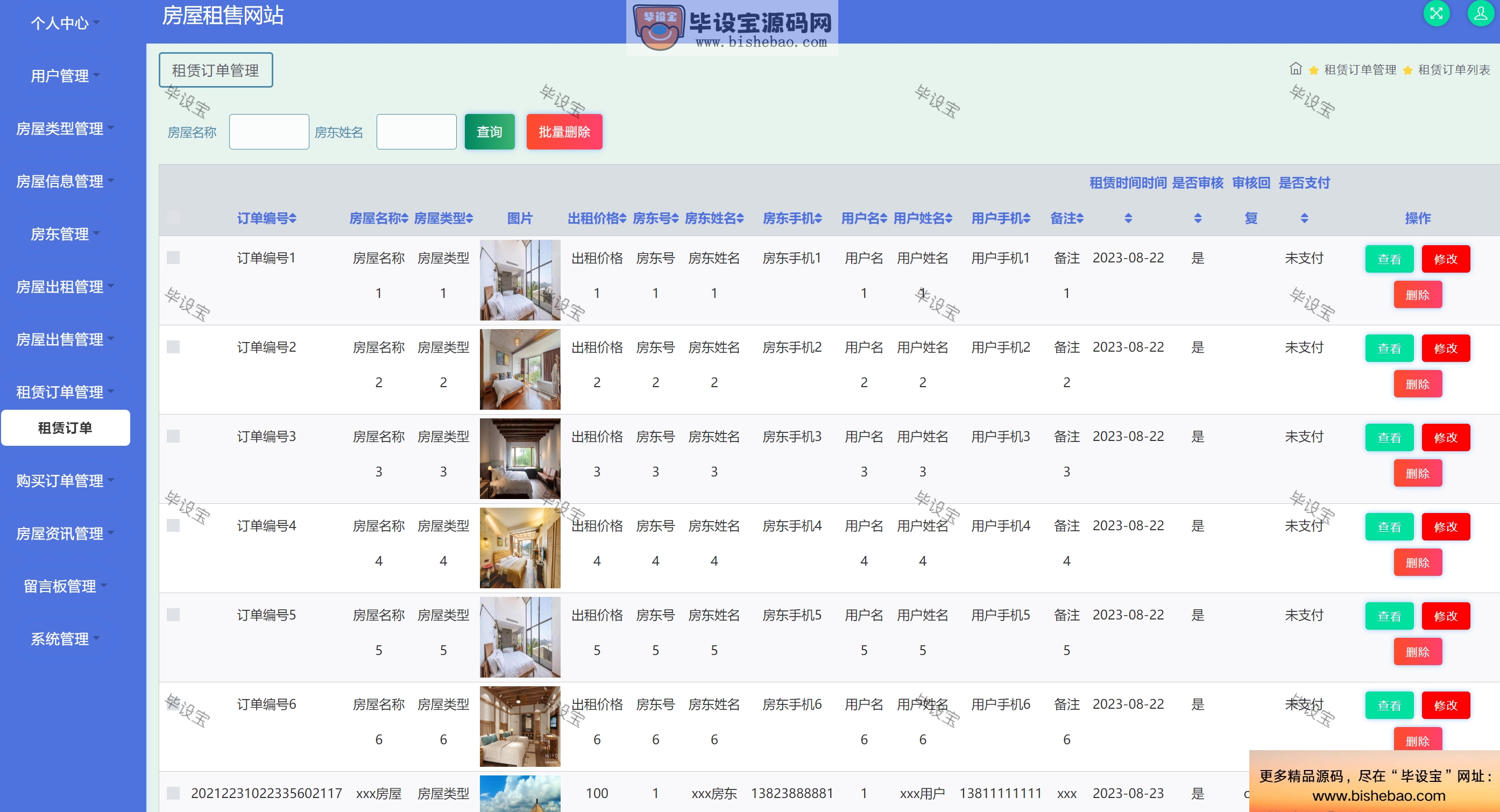Focus the 房东姓名 search field
This screenshot has width=1500, height=812.
[416, 132]
